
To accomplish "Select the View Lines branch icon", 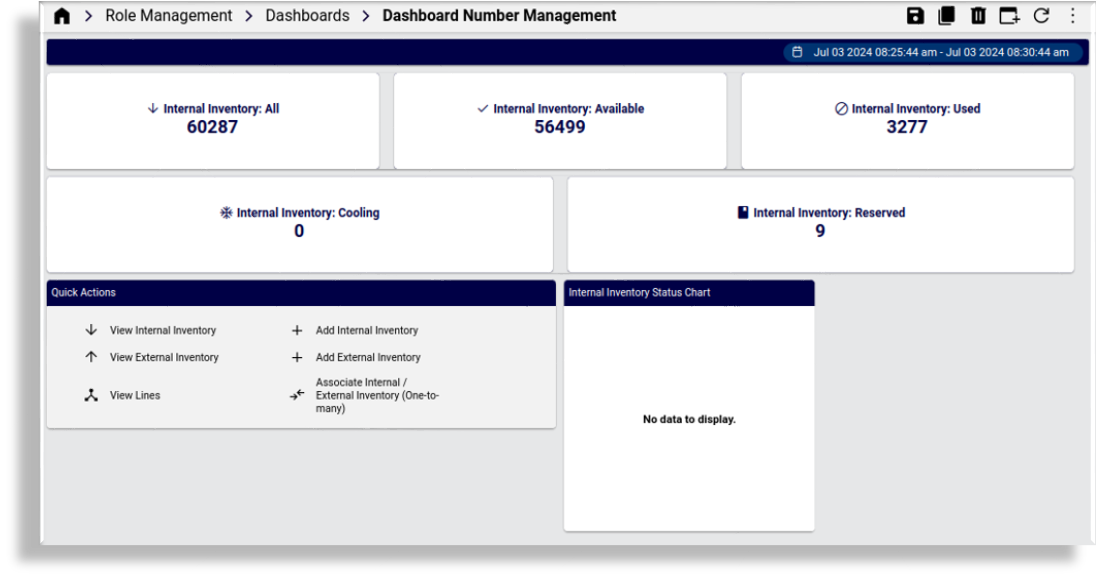I will [91, 394].
